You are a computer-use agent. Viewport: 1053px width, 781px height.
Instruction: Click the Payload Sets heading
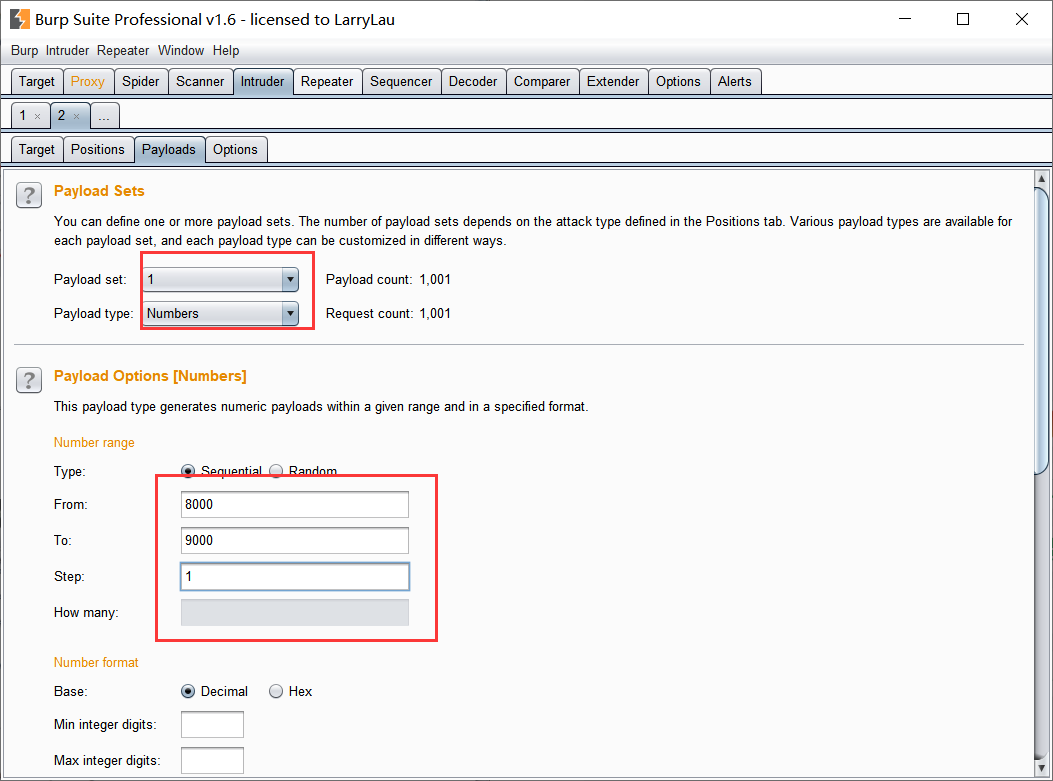coord(99,191)
